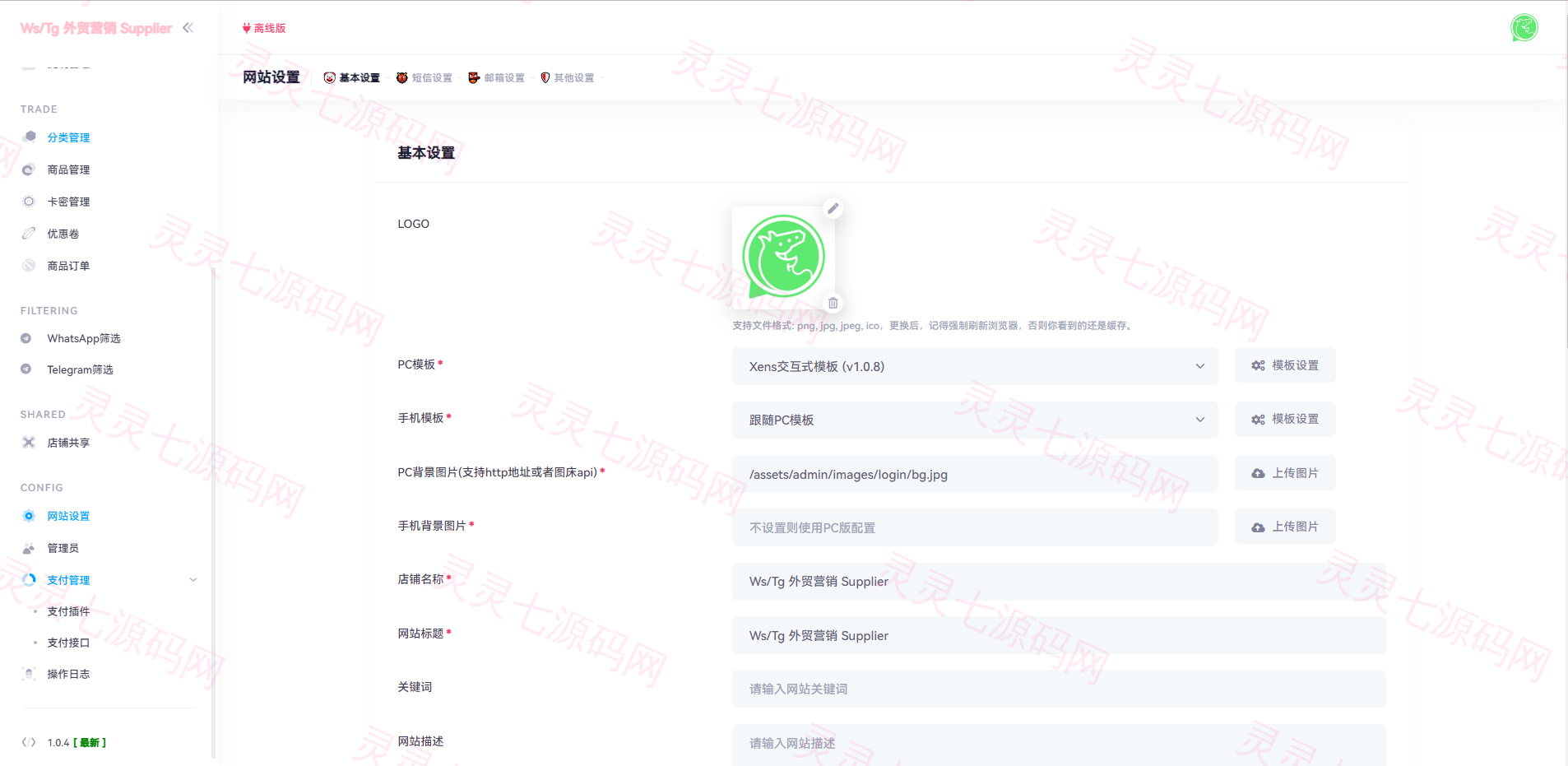This screenshot has width=1568, height=766.
Task: Click the Ws/Tg 外贸营销 Supplier sidebar title
Action: point(96,28)
